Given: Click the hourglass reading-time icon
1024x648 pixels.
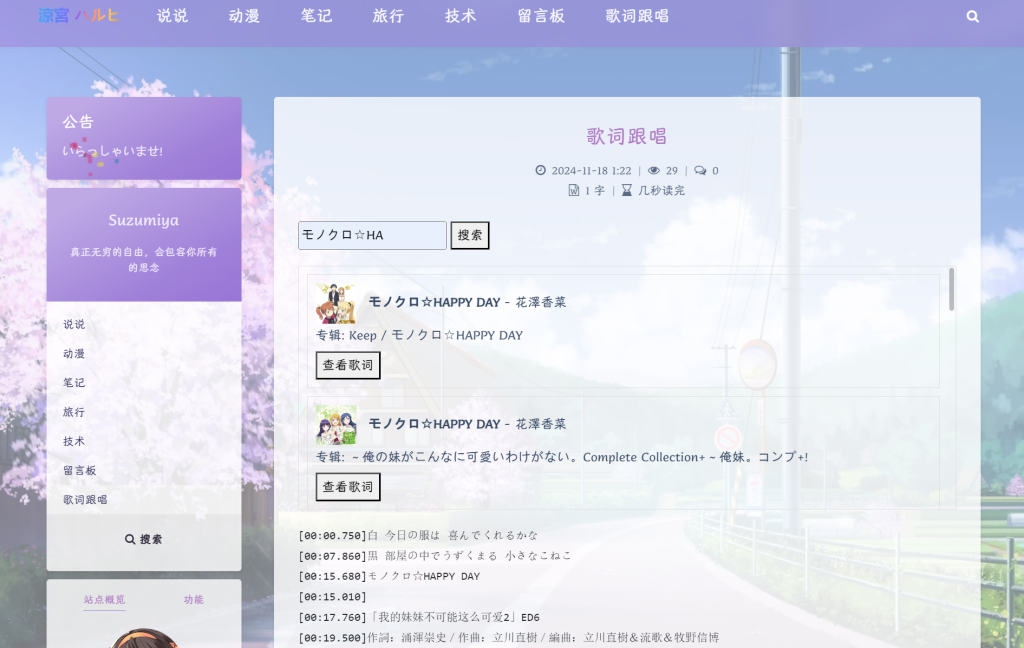Looking at the screenshot, I should coord(627,190).
